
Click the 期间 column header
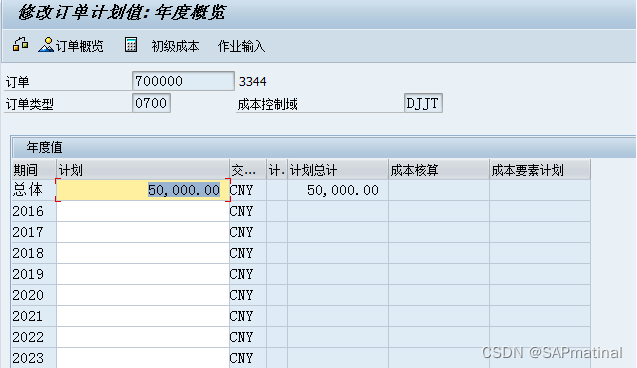pos(34,170)
